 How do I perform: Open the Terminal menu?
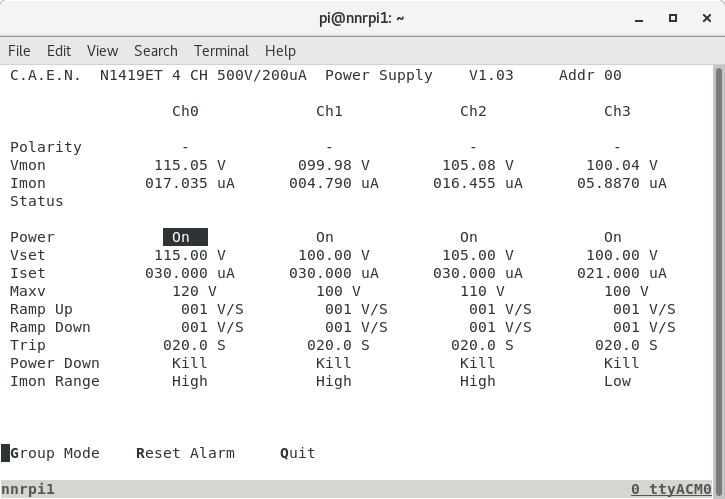tap(221, 51)
